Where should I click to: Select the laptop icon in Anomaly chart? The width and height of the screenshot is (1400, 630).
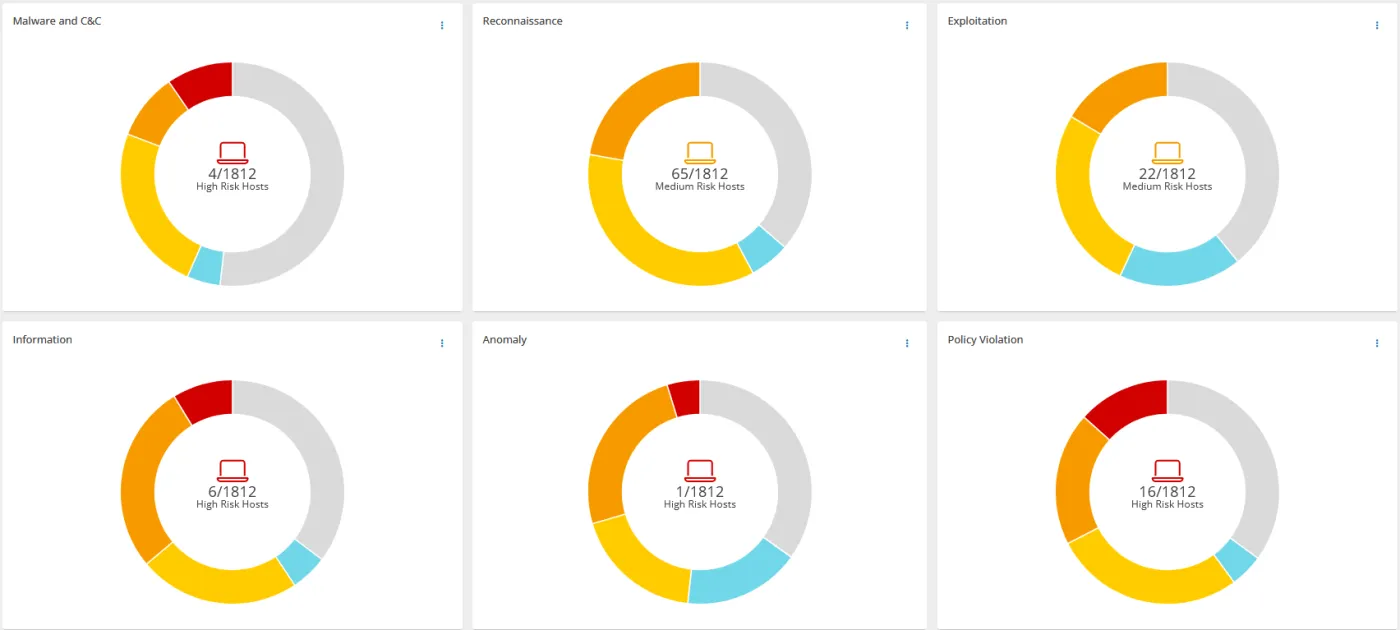point(700,471)
